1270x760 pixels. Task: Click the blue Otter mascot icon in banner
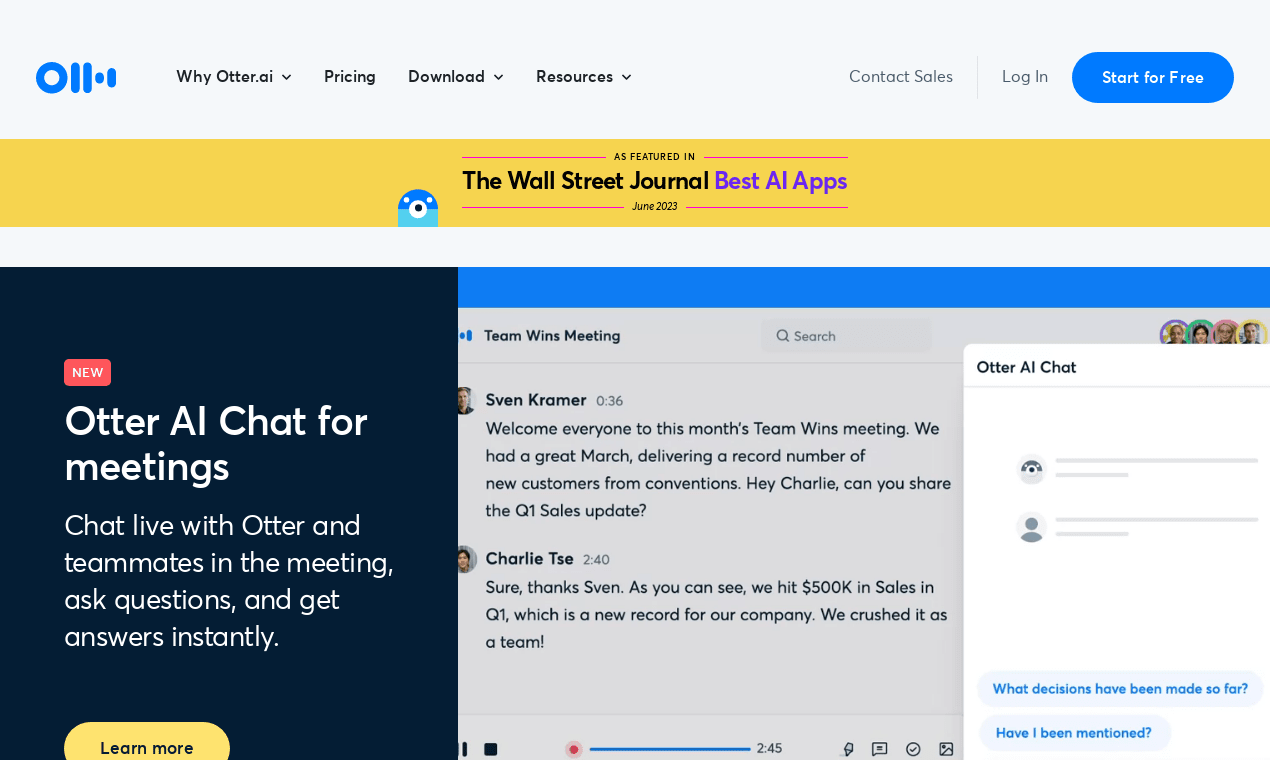[418, 208]
